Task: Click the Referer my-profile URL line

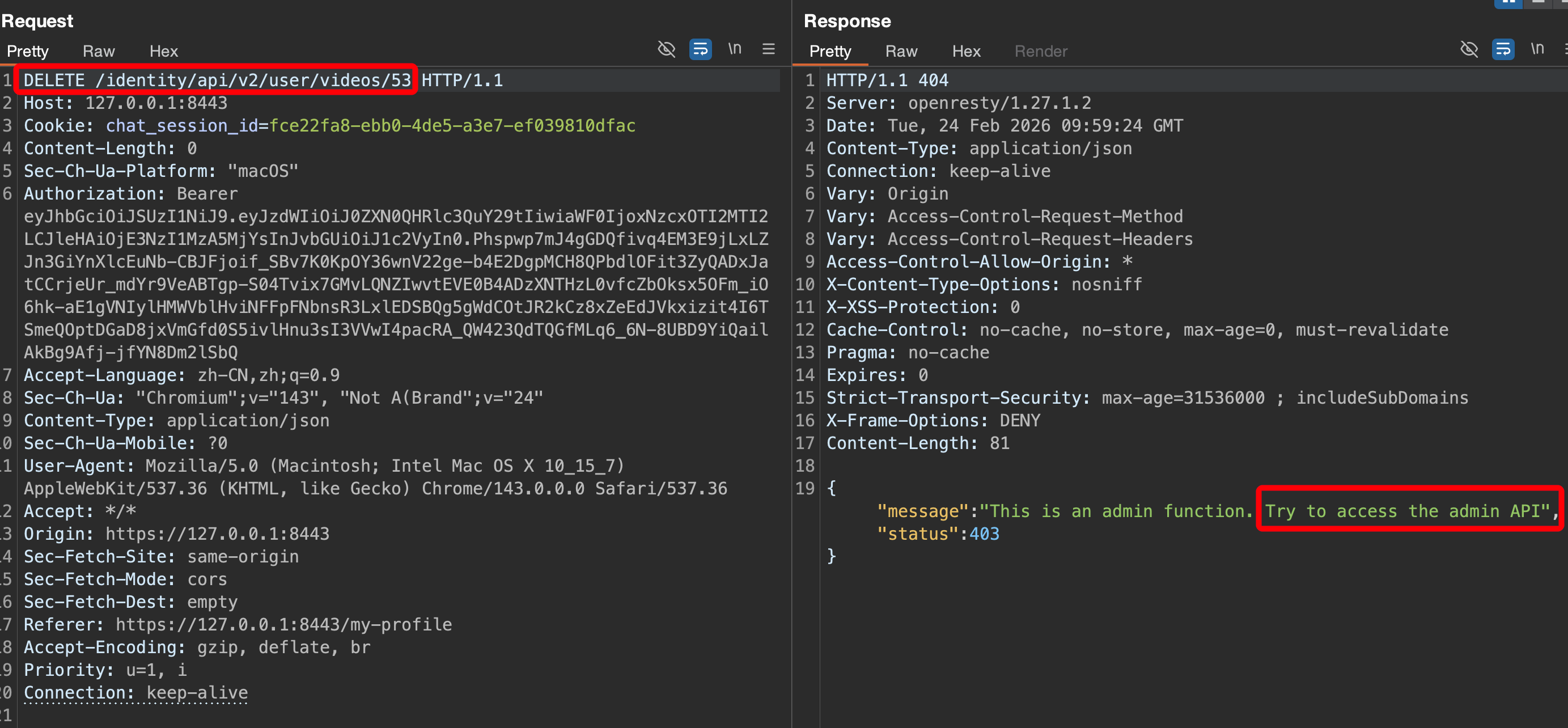Action: click(283, 624)
